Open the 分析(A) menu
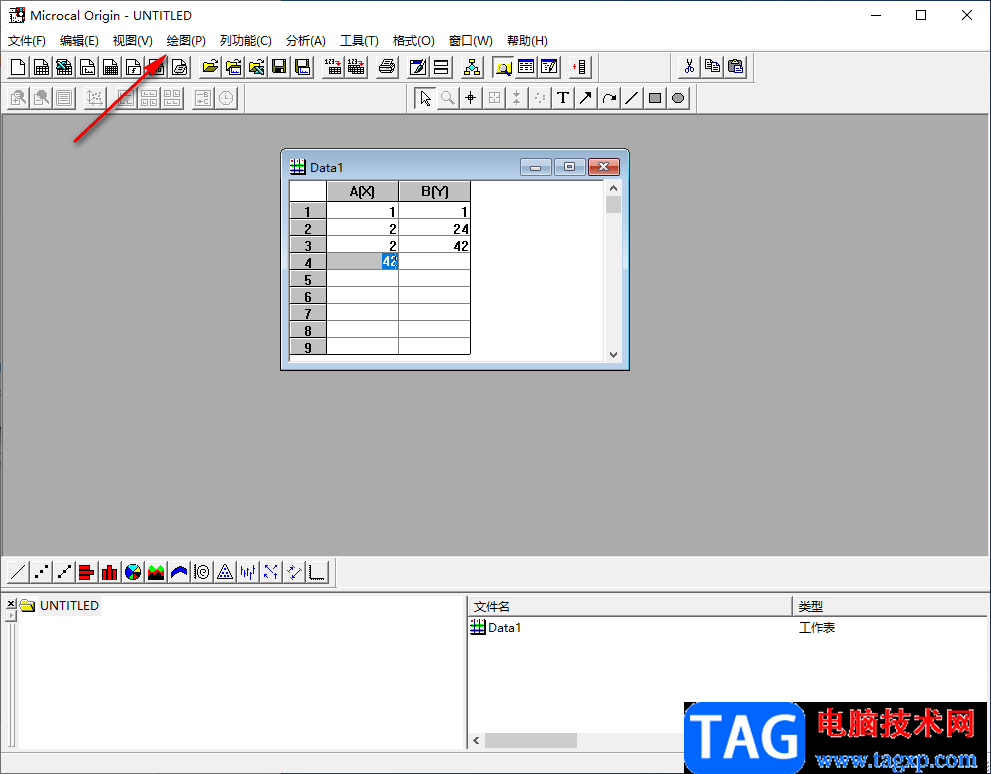The width and height of the screenshot is (991, 774). click(305, 41)
